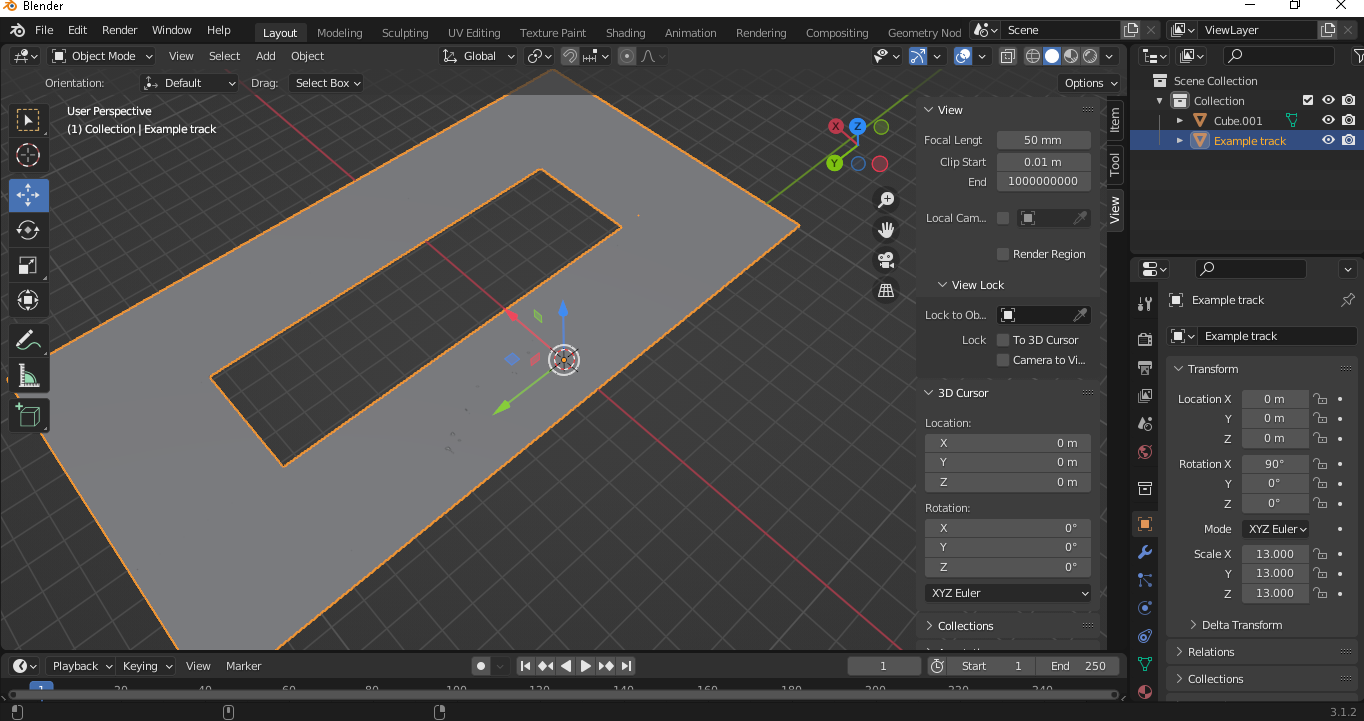This screenshot has height=721, width=1364.
Task: Open the World properties tab icon
Action: [1145, 452]
